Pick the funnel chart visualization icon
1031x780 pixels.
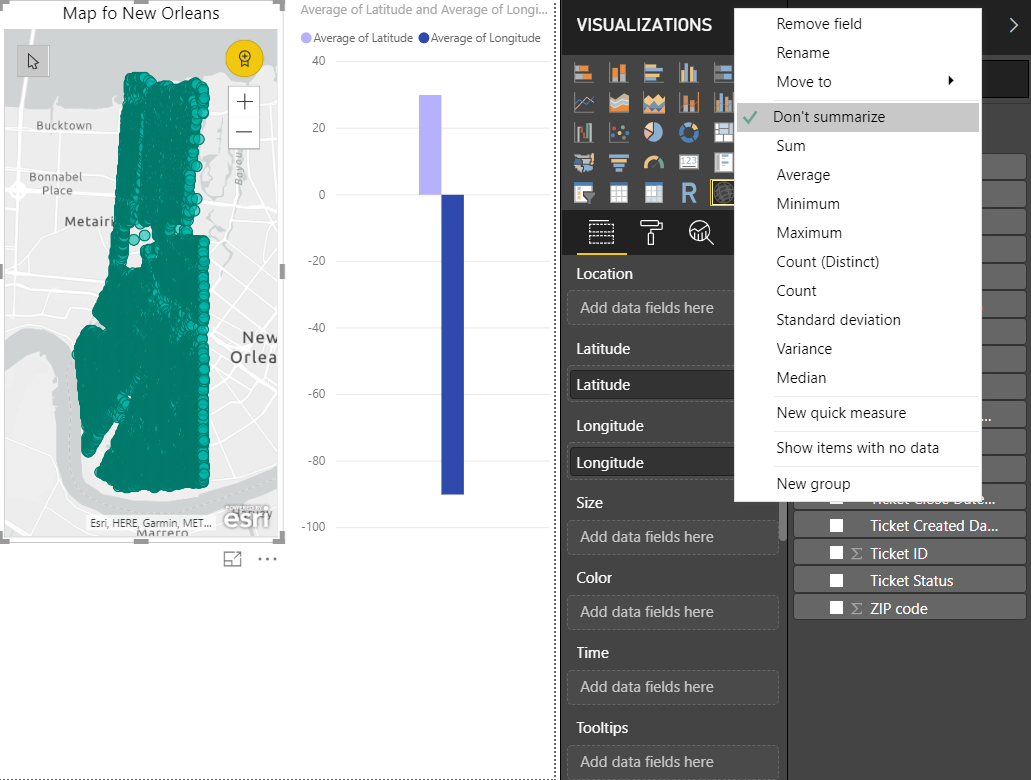618,162
